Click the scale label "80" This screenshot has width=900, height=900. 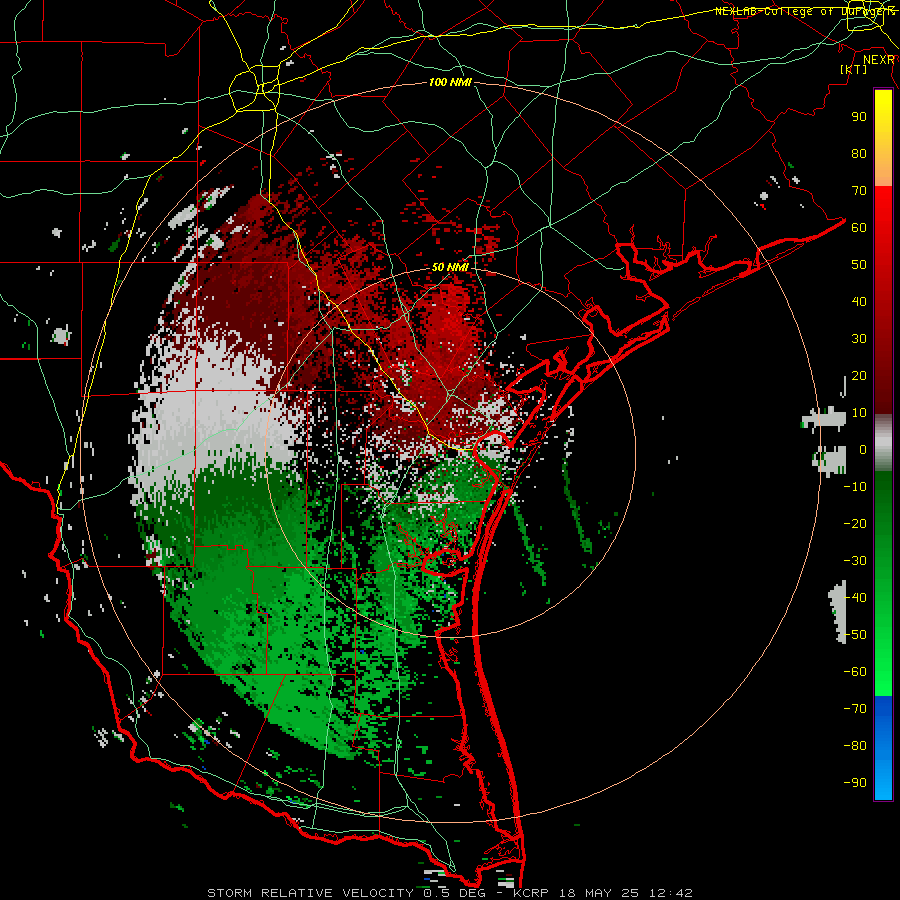859,153
